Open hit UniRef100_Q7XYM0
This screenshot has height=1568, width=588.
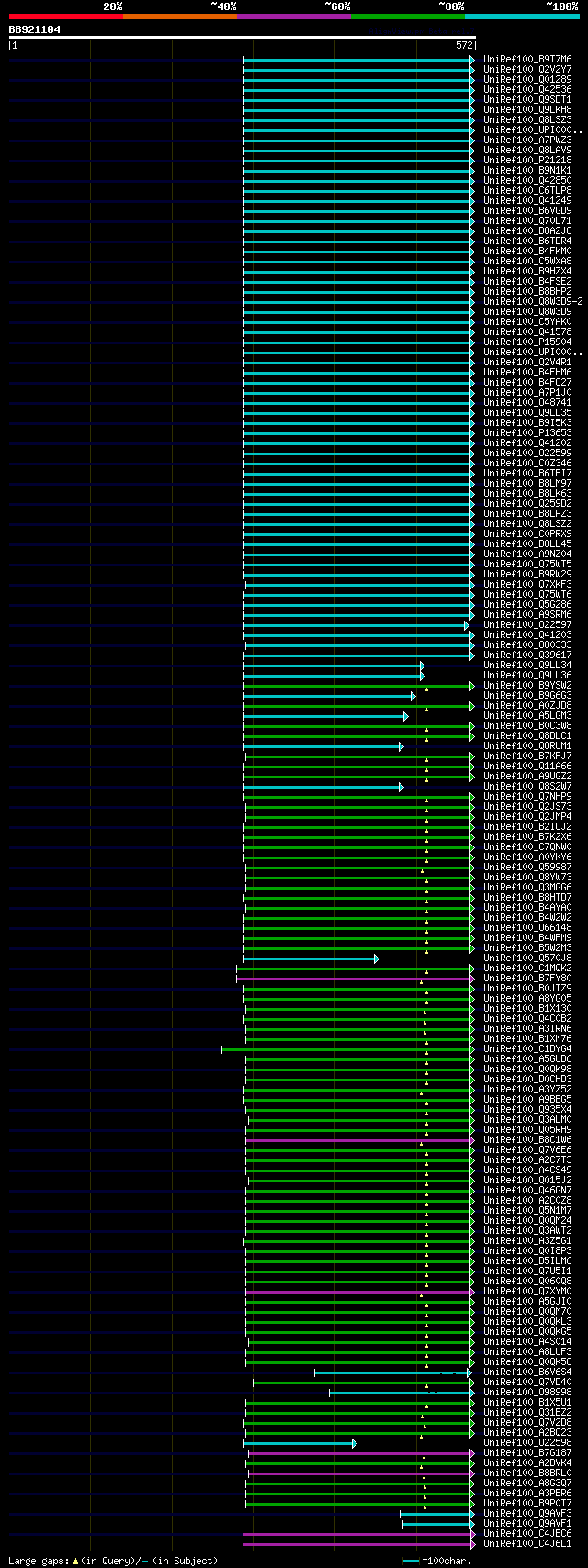527,1292
